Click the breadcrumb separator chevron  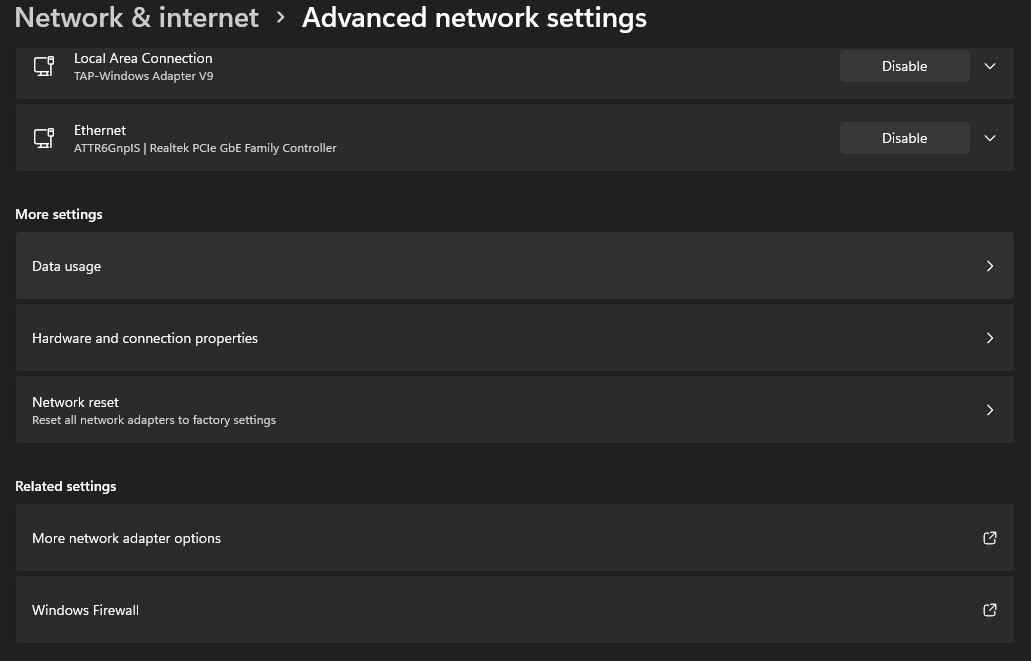point(281,18)
